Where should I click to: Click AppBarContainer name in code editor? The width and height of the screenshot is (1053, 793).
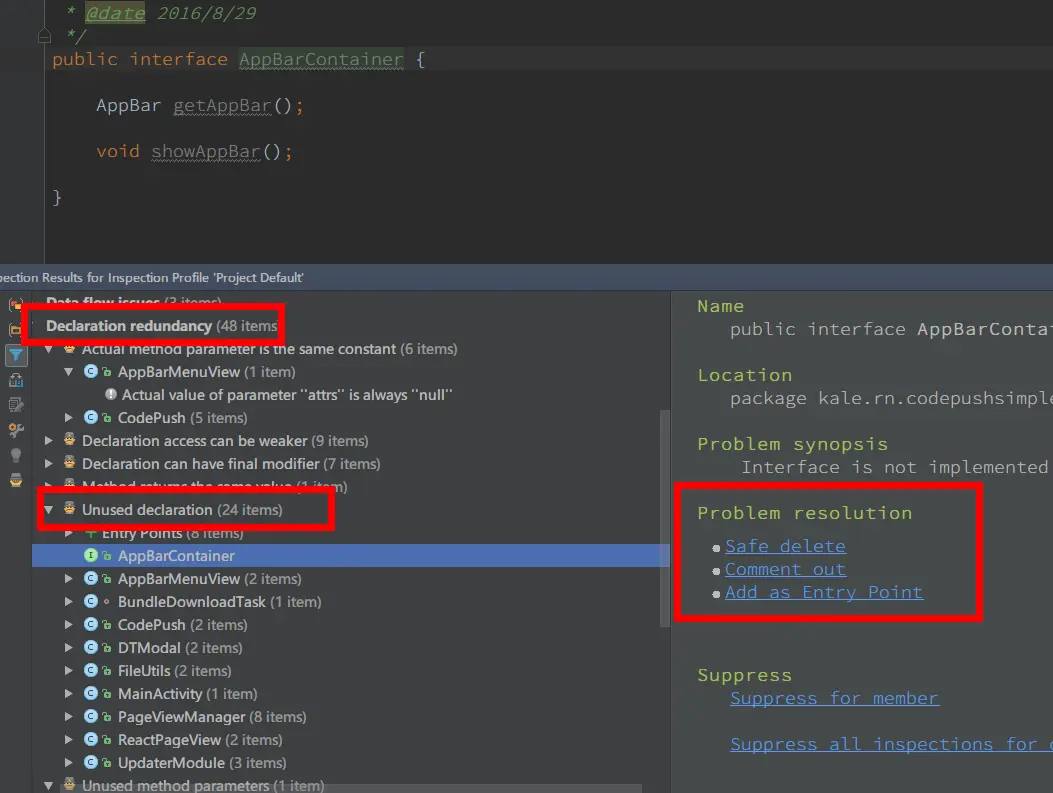click(321, 60)
